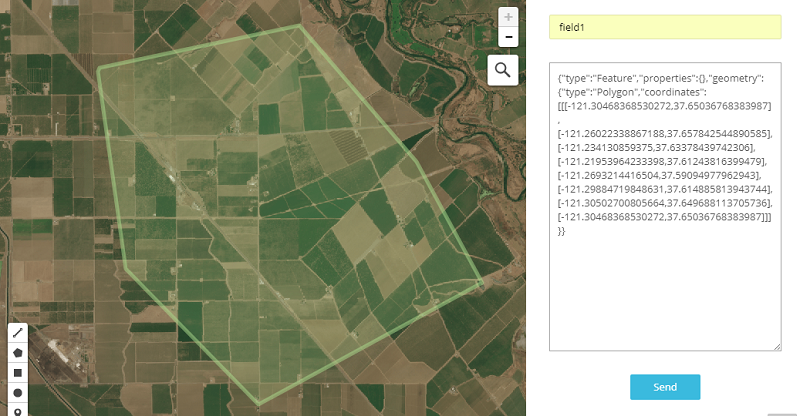Zoom in on the map
The image size is (800, 416).
coord(509,17)
